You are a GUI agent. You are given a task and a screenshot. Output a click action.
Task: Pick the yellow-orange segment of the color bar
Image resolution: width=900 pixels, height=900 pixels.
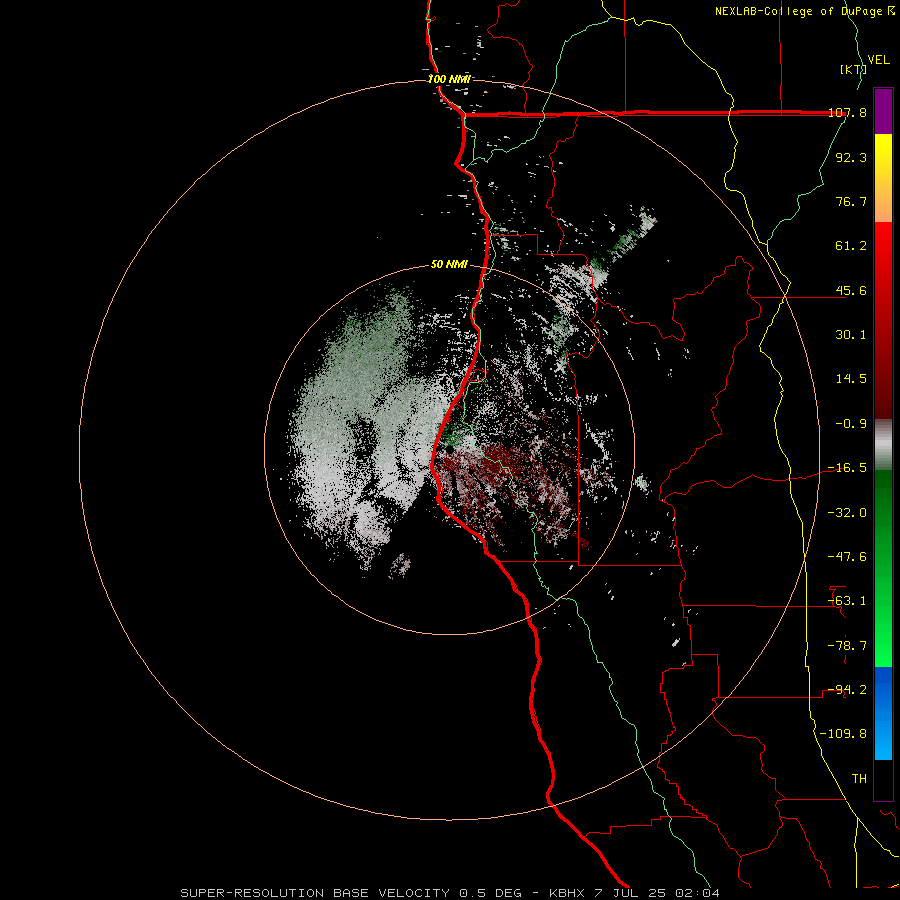[883, 178]
